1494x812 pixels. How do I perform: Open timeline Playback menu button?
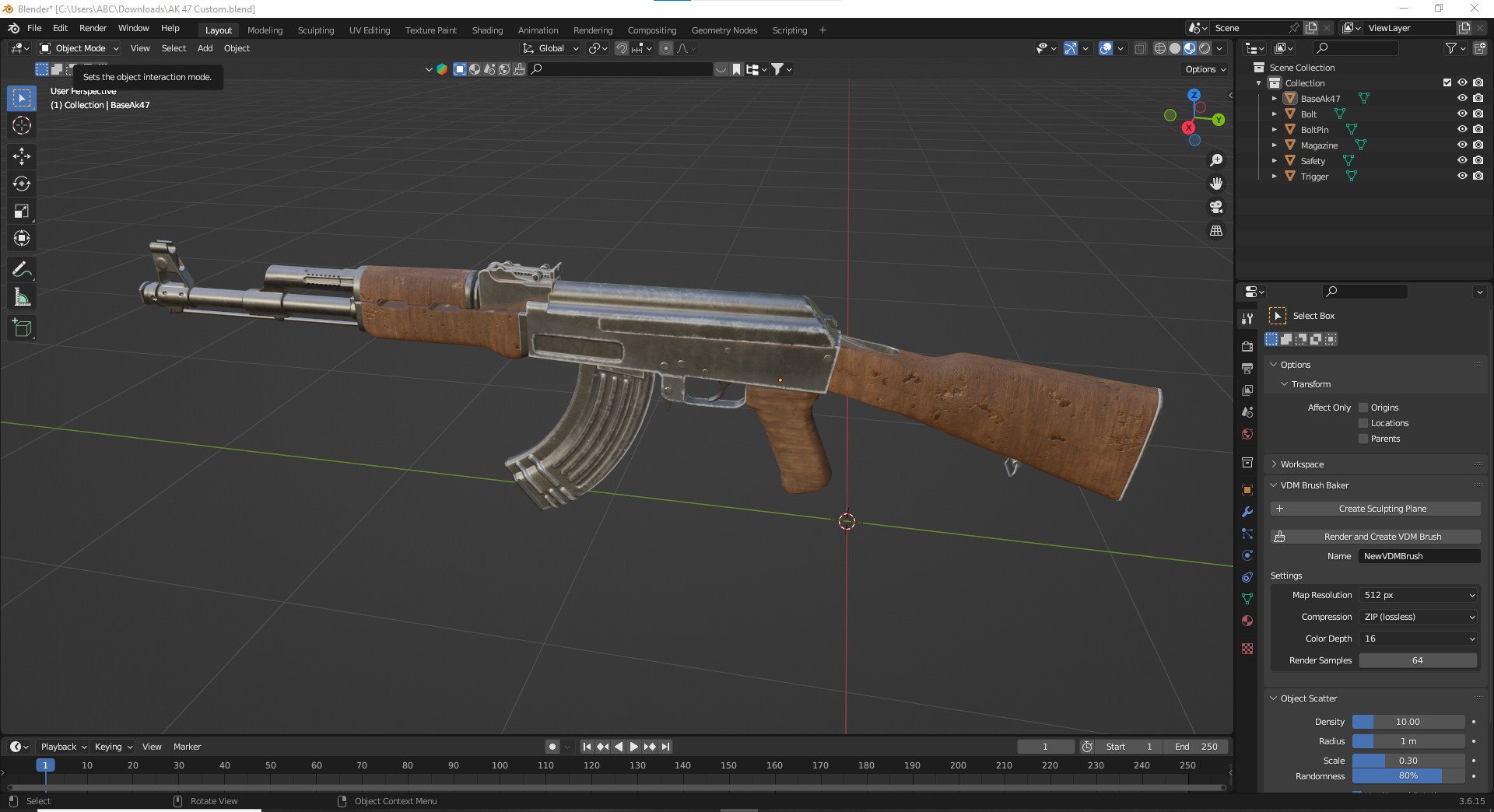point(63,747)
